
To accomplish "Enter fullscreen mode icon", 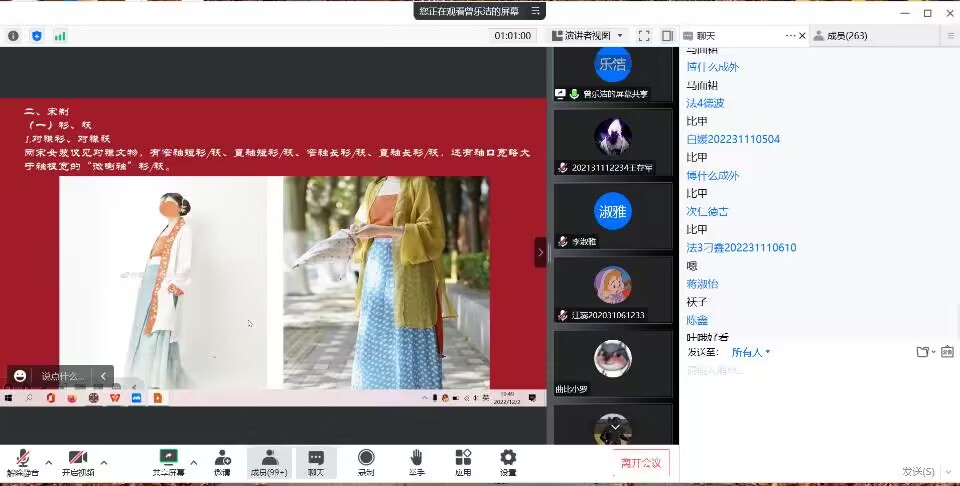I will tap(644, 36).
